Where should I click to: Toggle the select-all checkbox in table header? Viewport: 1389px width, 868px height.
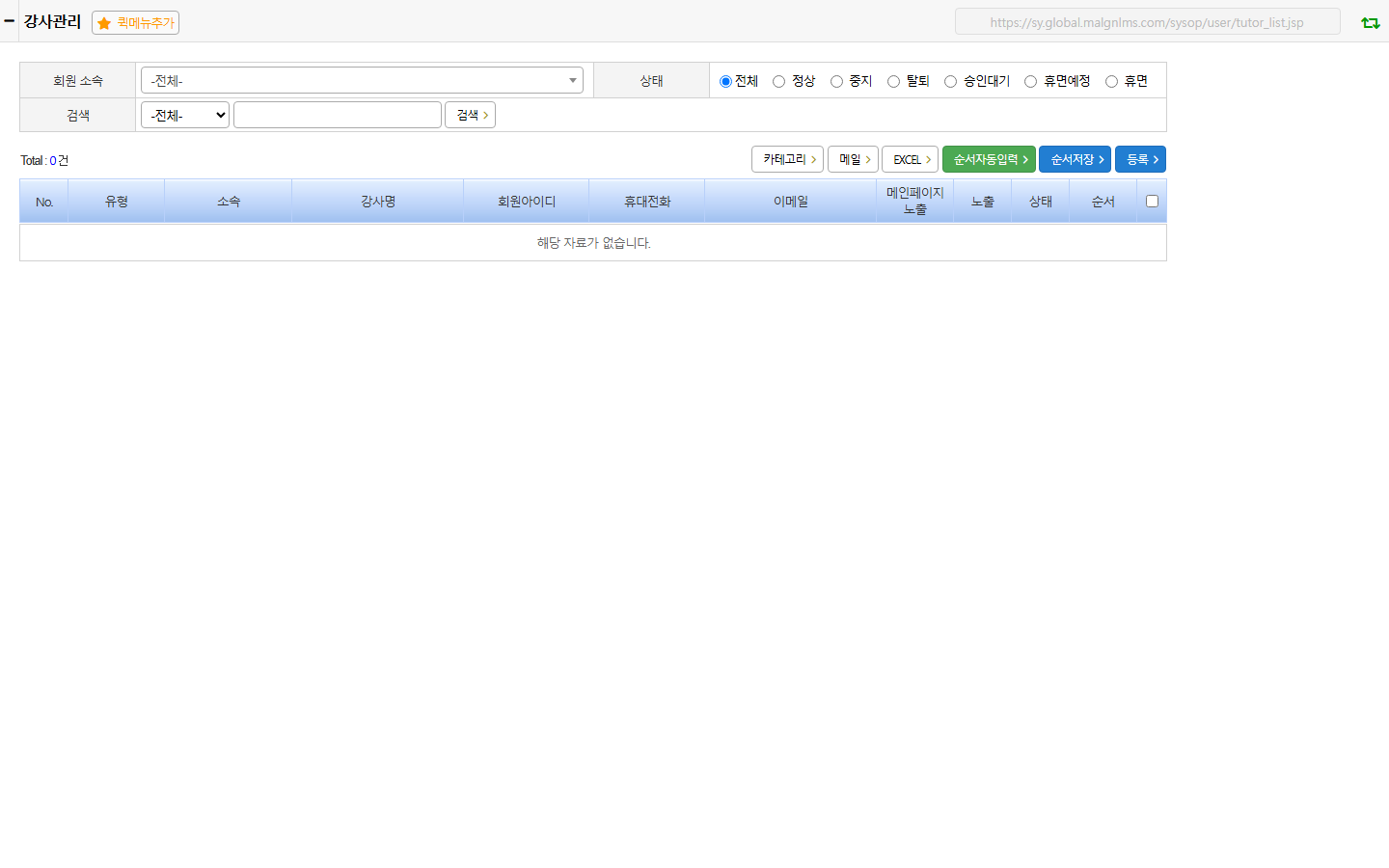point(1152,201)
